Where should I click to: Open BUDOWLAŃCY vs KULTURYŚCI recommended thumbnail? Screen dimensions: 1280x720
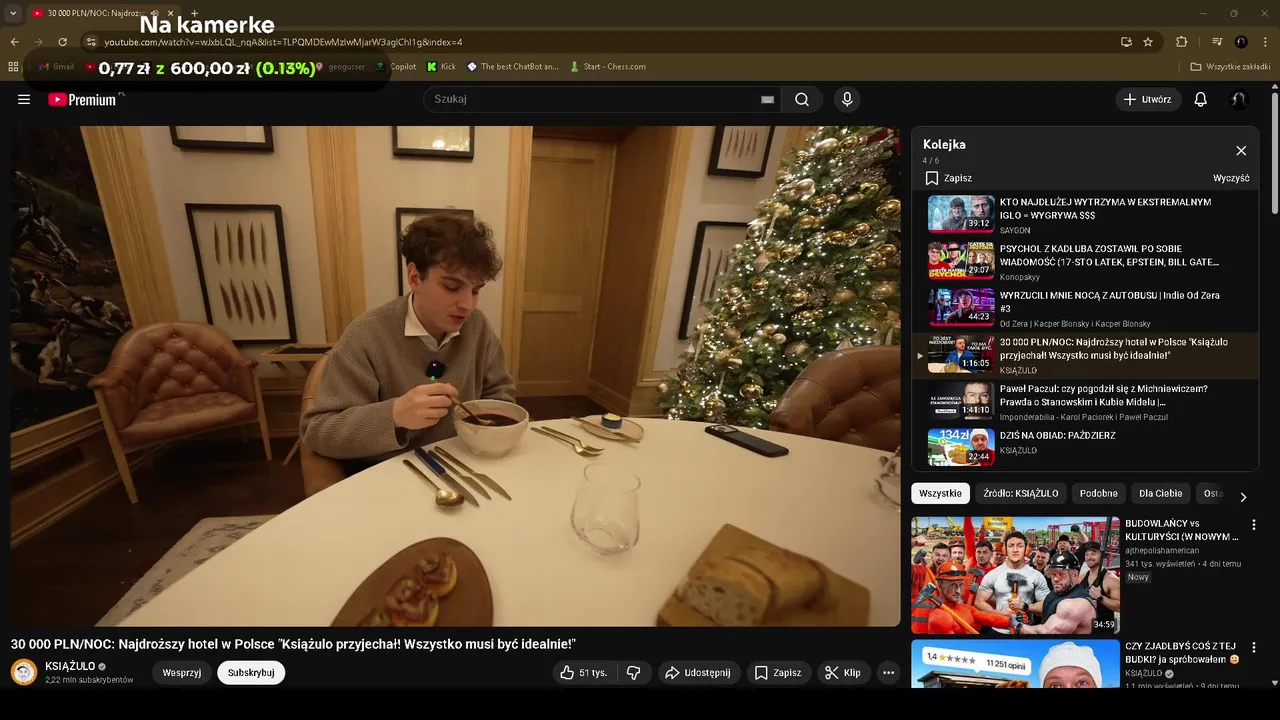1015,575
